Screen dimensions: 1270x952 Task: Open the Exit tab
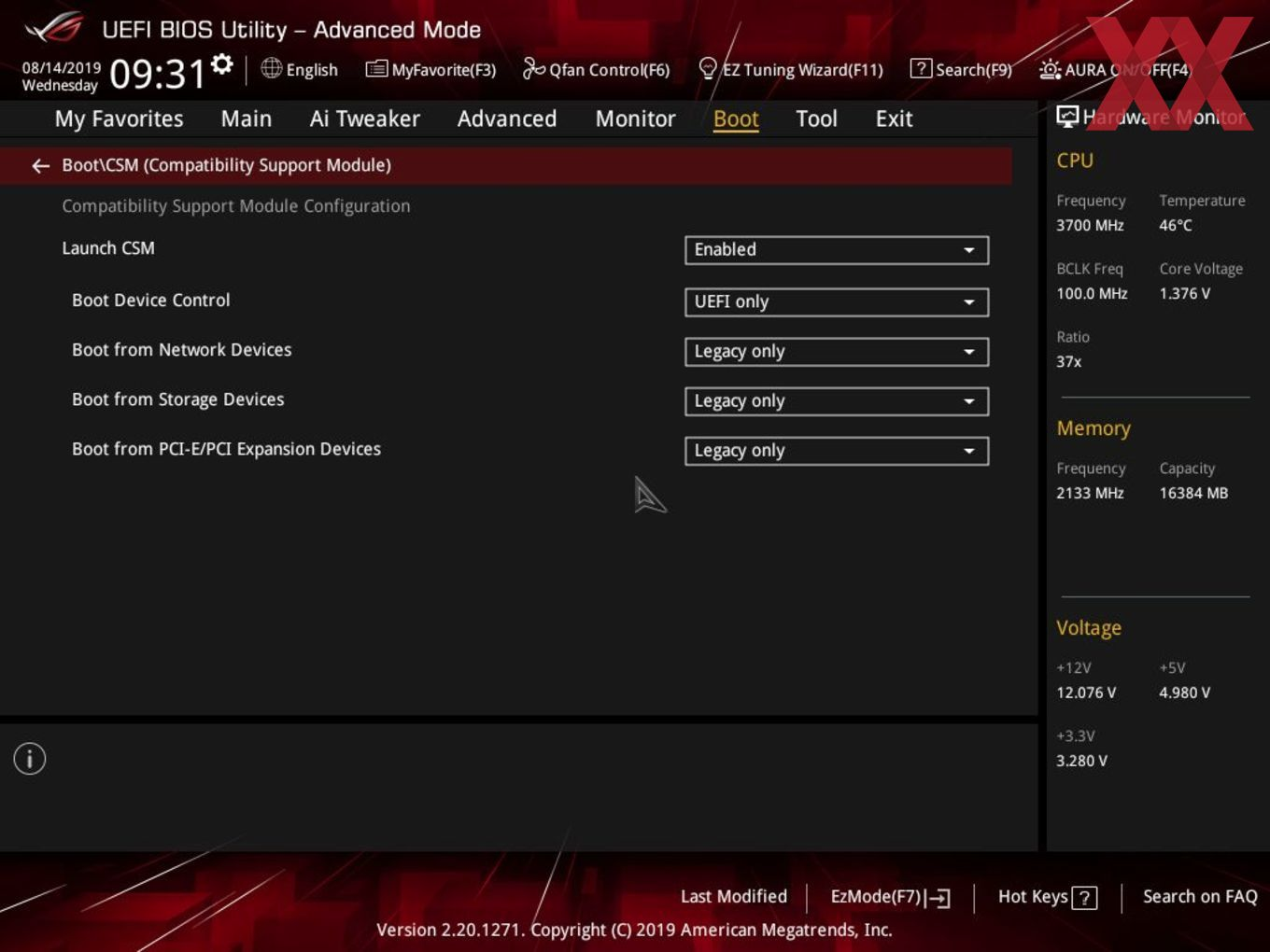(894, 119)
